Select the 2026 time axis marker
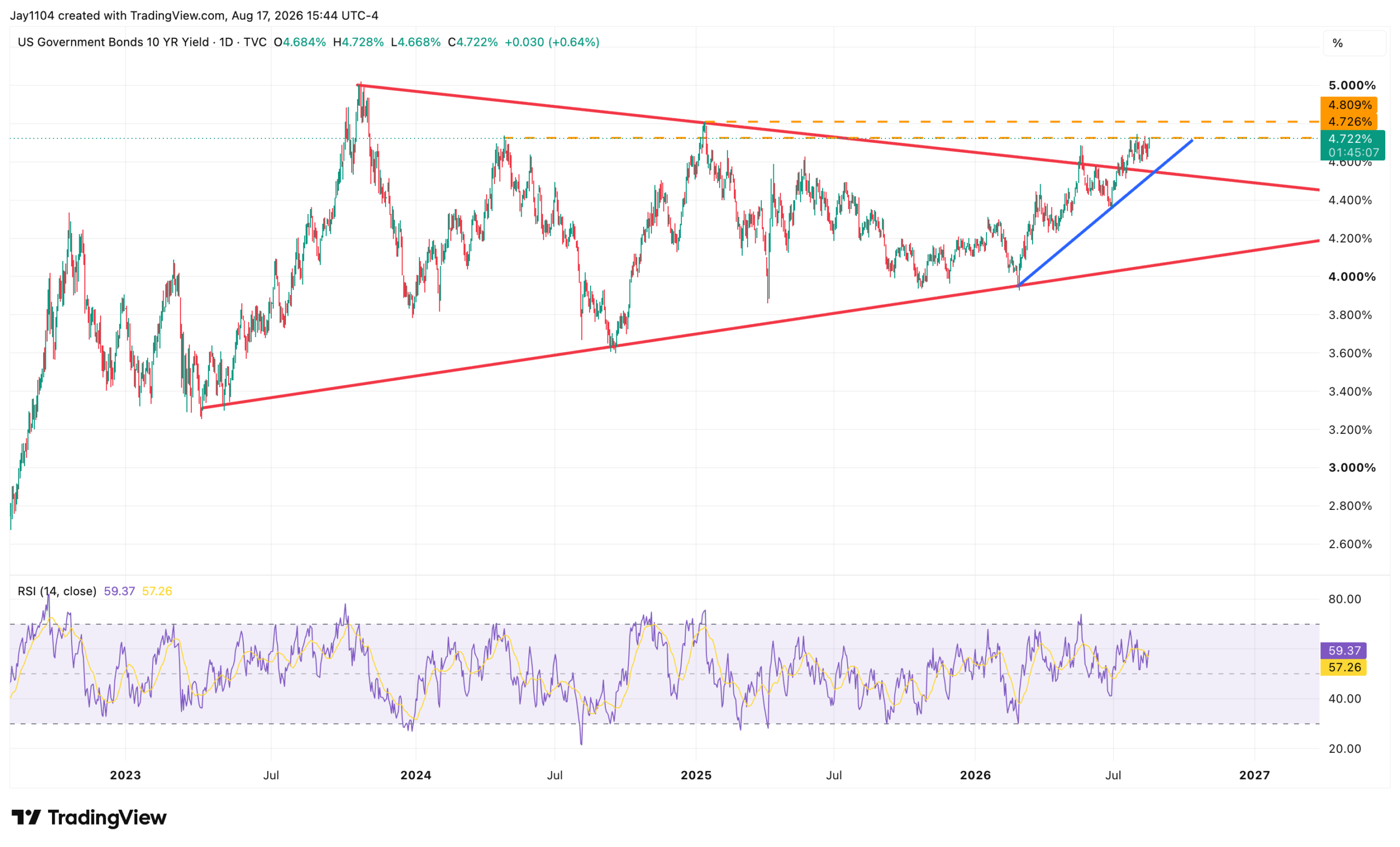 975,775
